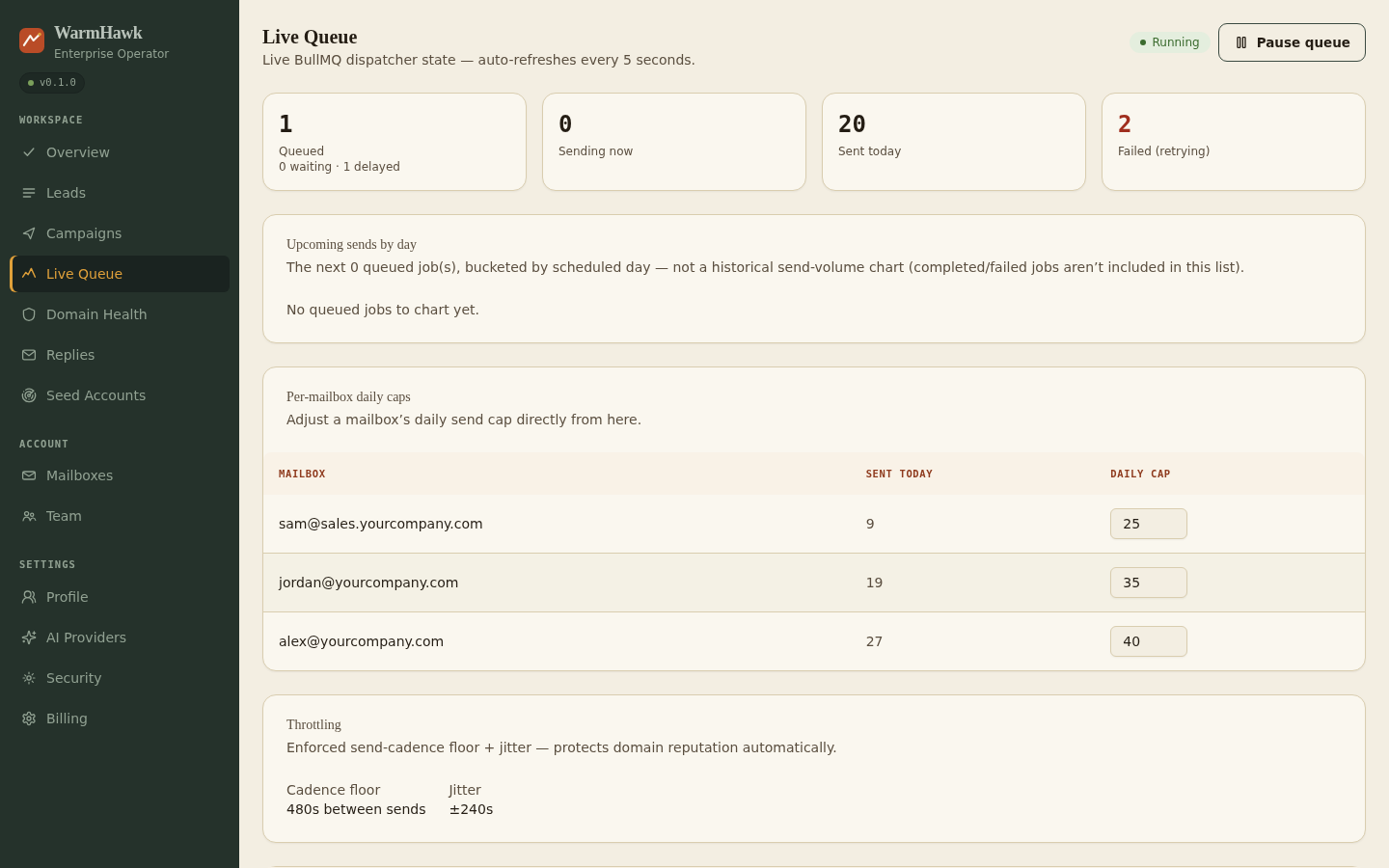Viewport: 1389px width, 868px height.
Task: Click the Campaigns paper-plane icon
Action: (x=29, y=233)
